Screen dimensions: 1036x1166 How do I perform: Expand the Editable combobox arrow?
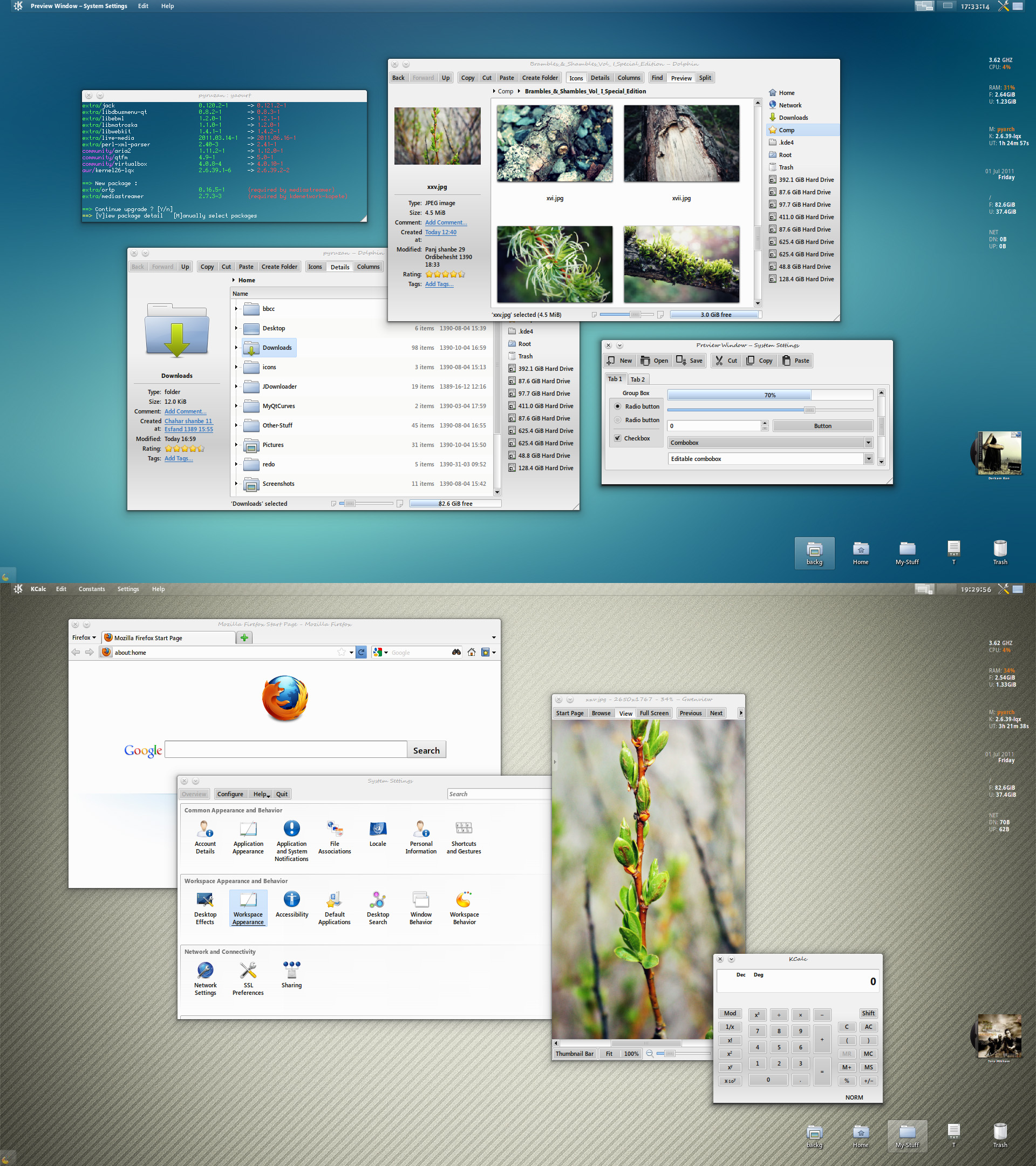[868, 459]
